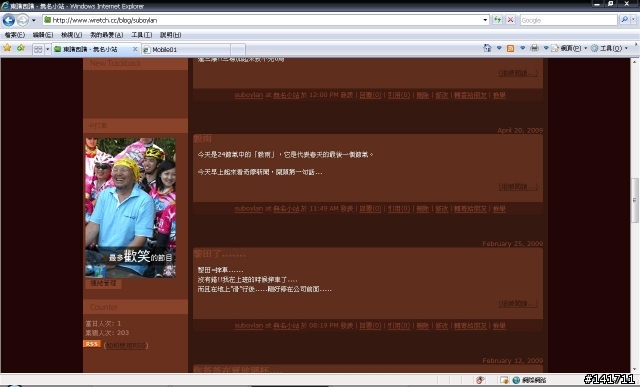Click 刪除 on the 12:00 PM post
Viewport: 640px width, 387px height.
click(423, 95)
